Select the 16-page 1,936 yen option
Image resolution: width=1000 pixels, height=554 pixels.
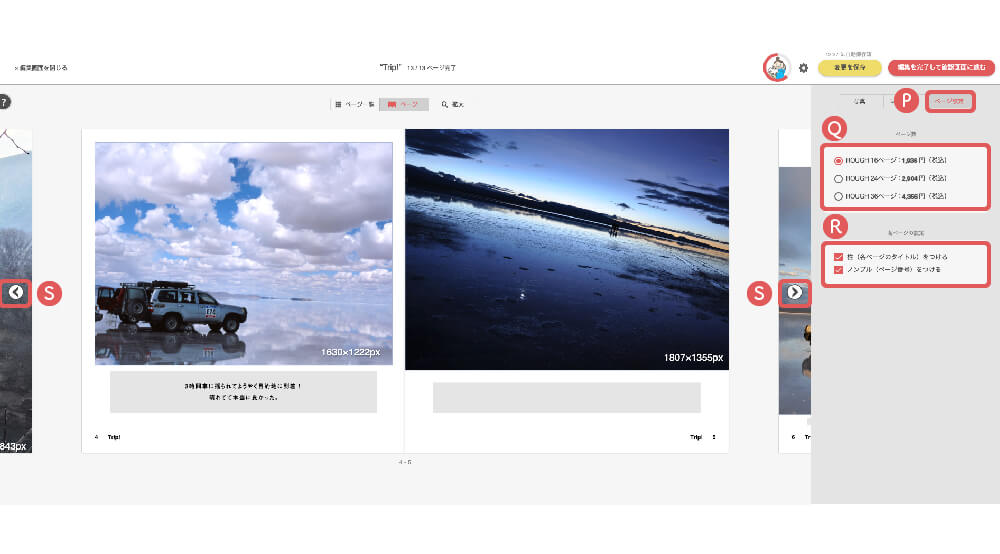(838, 160)
